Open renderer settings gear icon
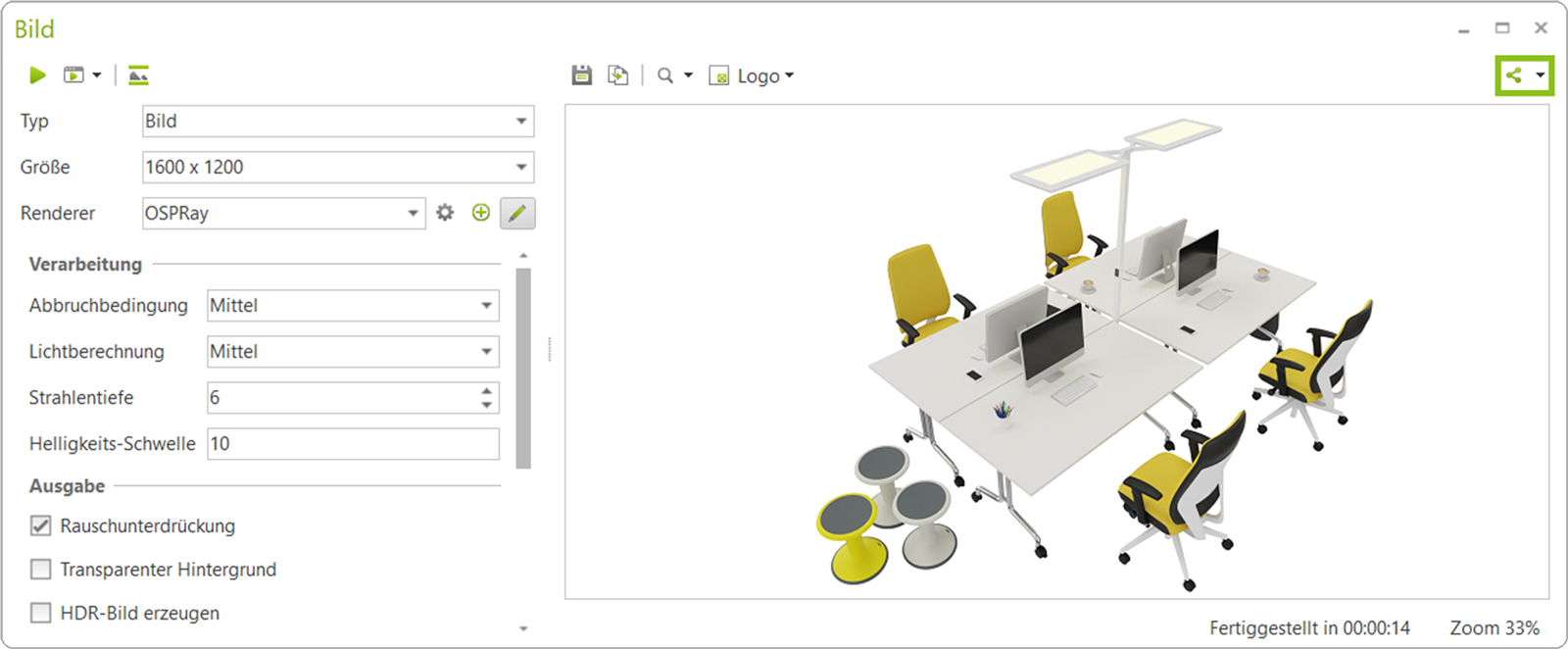This screenshot has width=1568, height=649. tap(445, 213)
